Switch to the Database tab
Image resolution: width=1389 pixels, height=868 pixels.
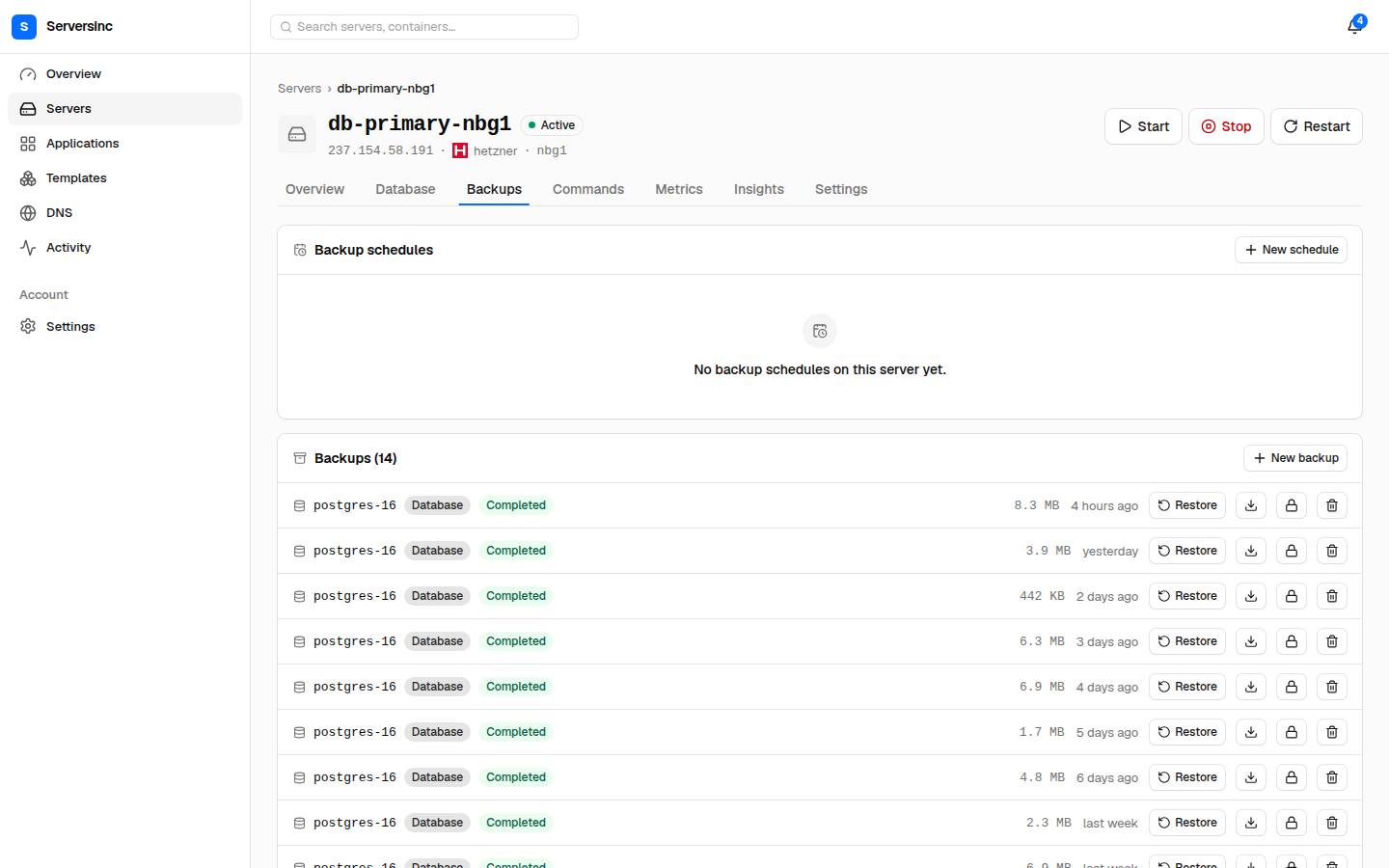(405, 189)
